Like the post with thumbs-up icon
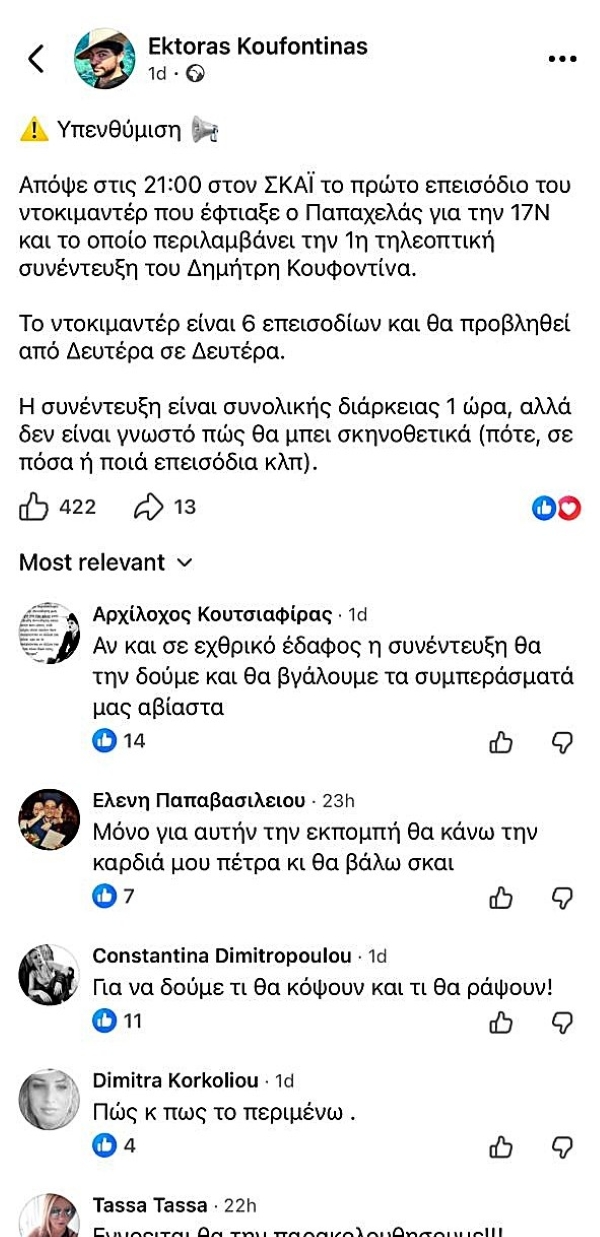The height and width of the screenshot is (1237, 600). click(34, 507)
